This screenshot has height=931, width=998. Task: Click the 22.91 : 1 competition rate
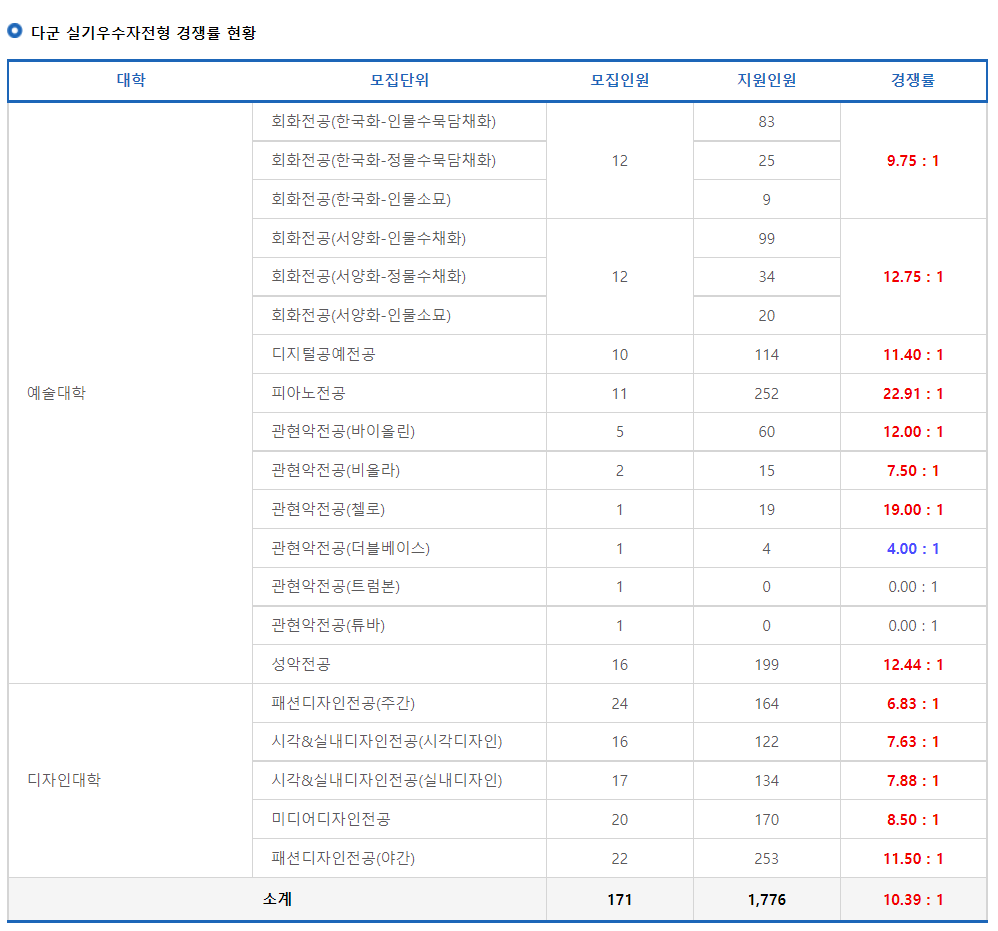click(911, 393)
